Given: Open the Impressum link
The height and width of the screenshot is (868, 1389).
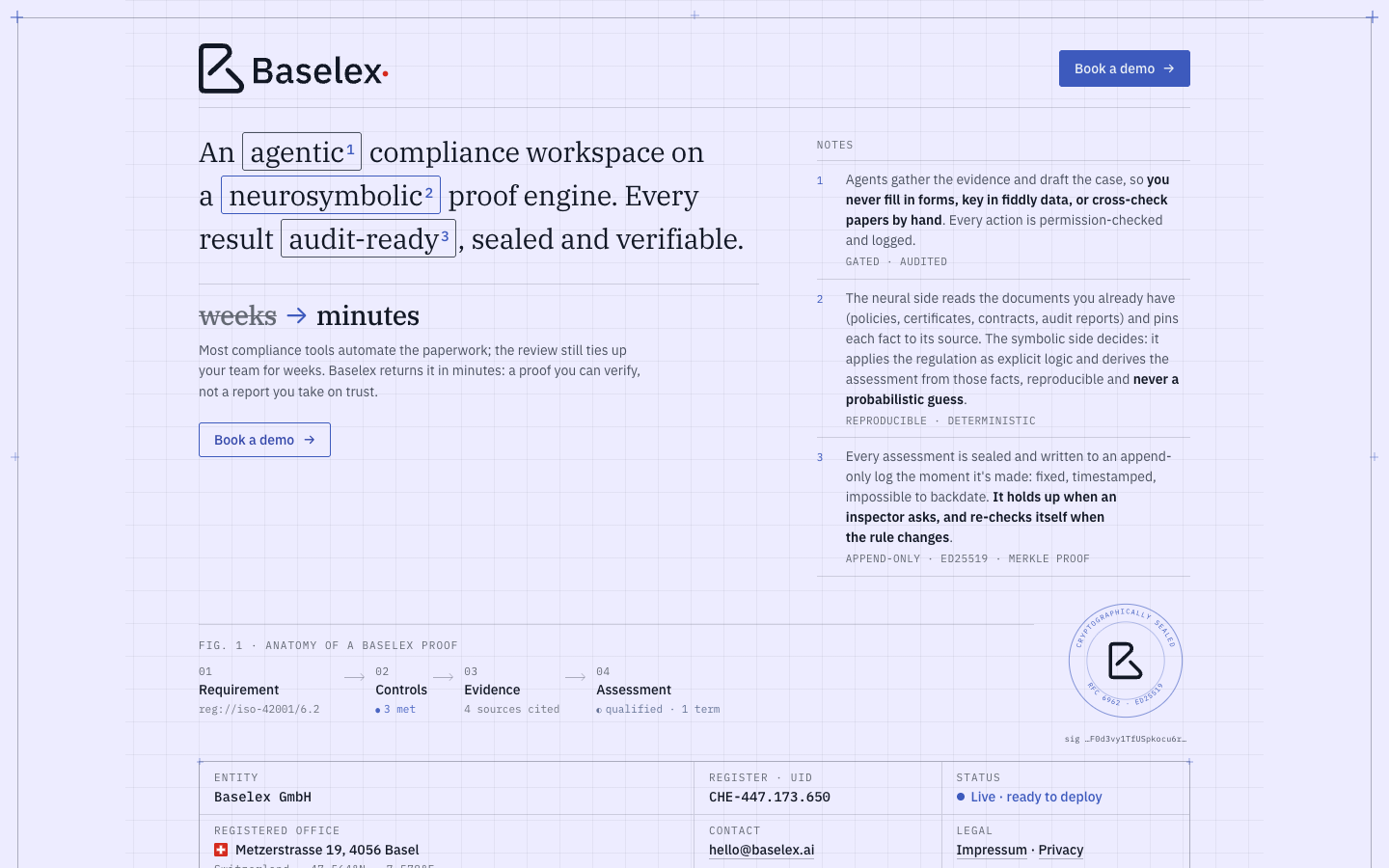Looking at the screenshot, I should click(992, 850).
